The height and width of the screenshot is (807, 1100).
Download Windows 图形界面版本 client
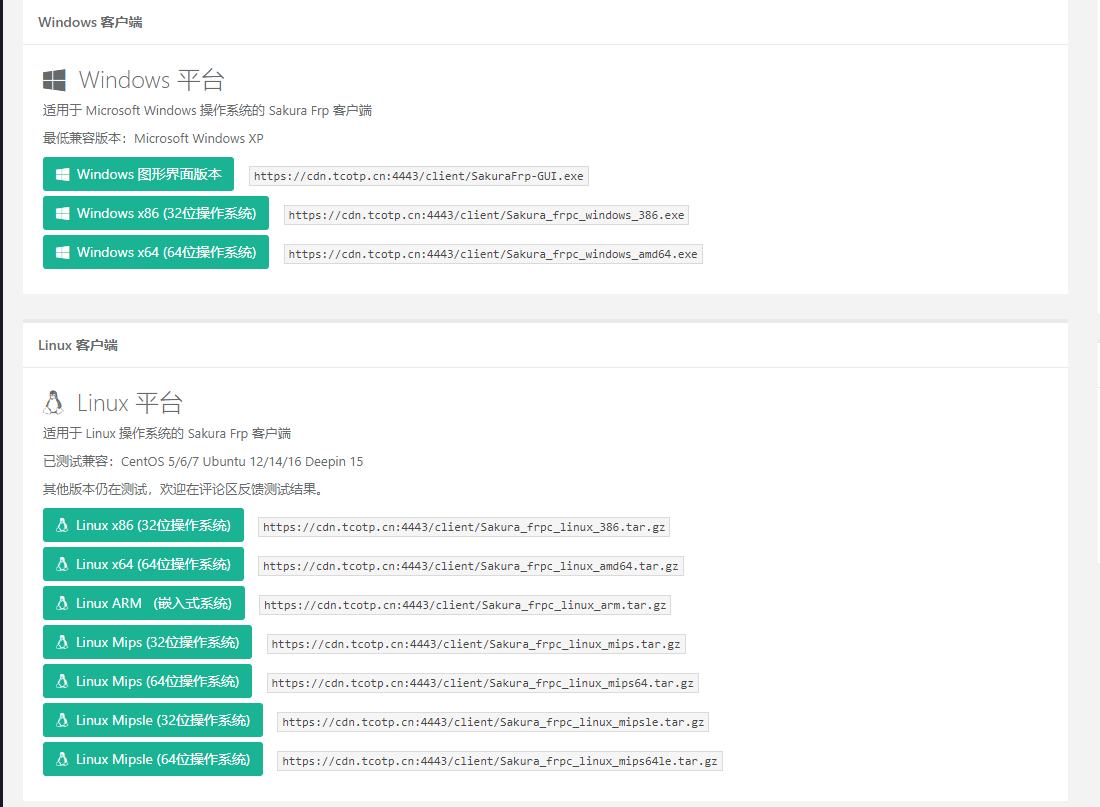pos(138,174)
